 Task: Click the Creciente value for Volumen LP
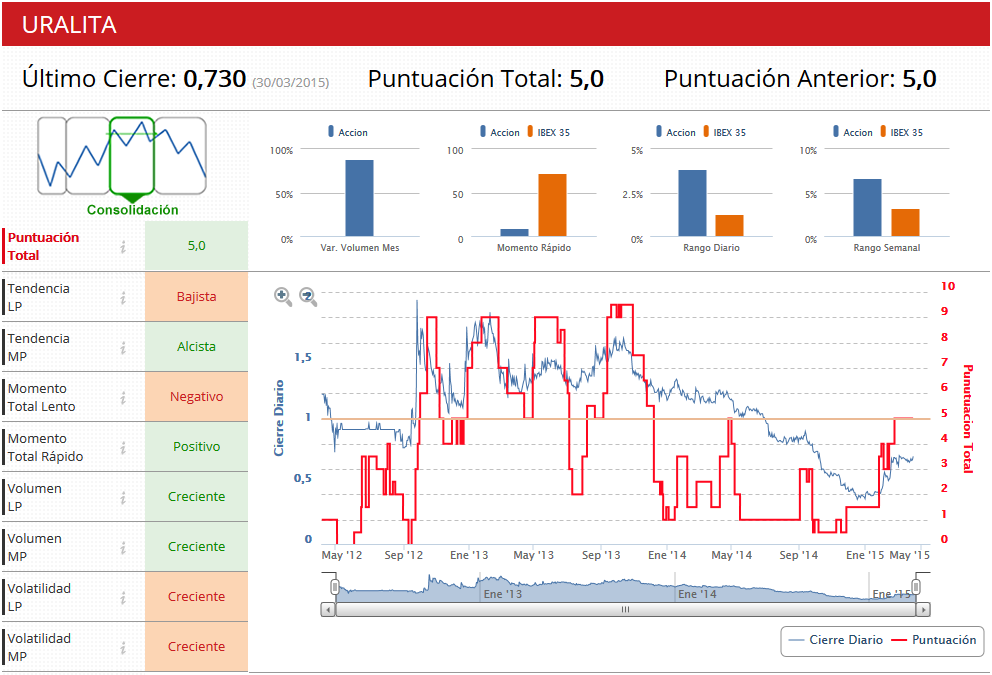pyautogui.click(x=196, y=497)
